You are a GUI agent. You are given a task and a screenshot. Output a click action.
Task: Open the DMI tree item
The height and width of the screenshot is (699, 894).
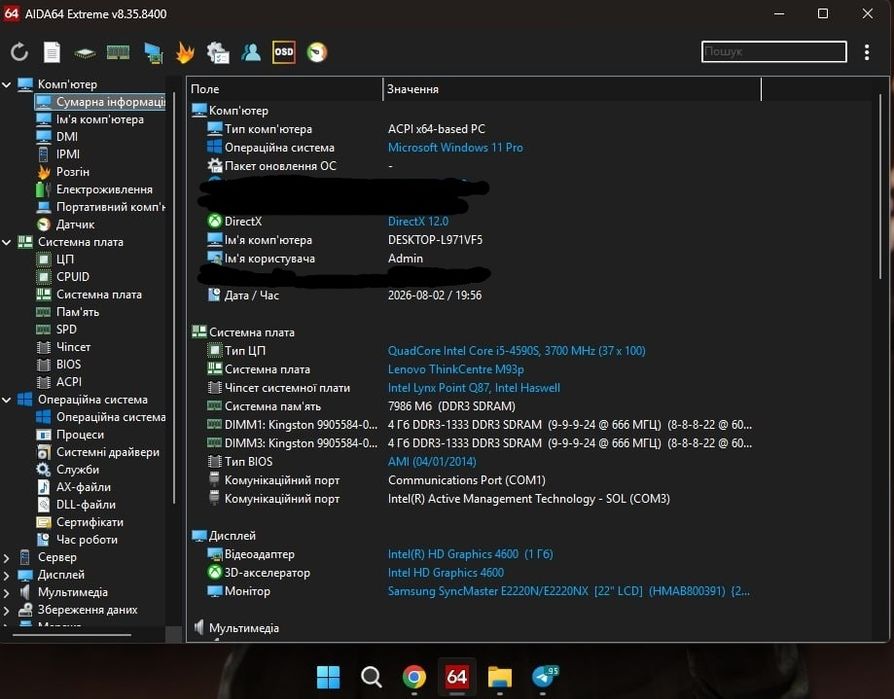pyautogui.click(x=57, y=137)
